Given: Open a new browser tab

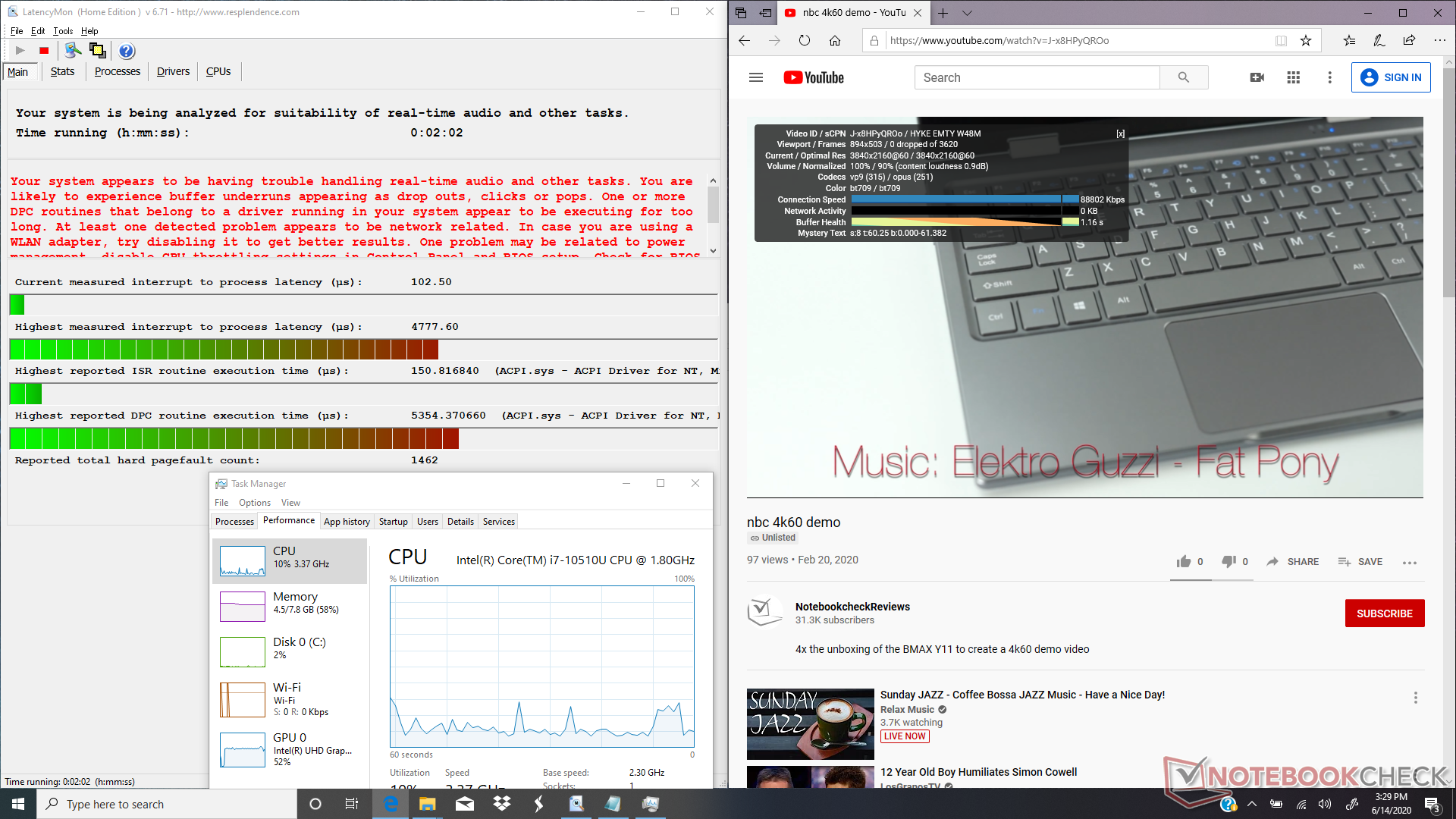Looking at the screenshot, I should [943, 13].
